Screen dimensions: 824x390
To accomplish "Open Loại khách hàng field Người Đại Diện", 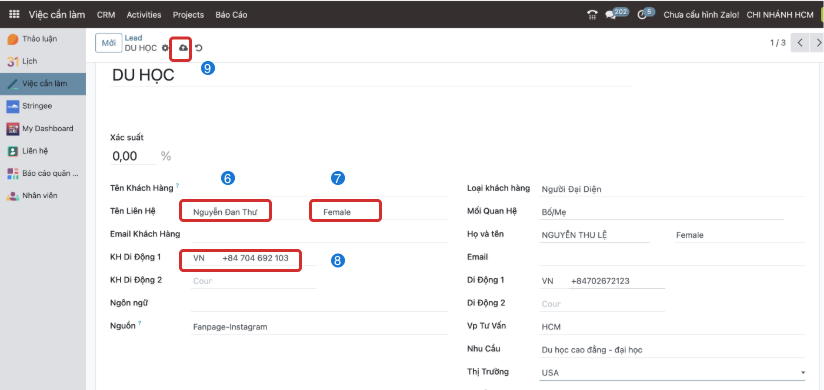I will click(672, 189).
